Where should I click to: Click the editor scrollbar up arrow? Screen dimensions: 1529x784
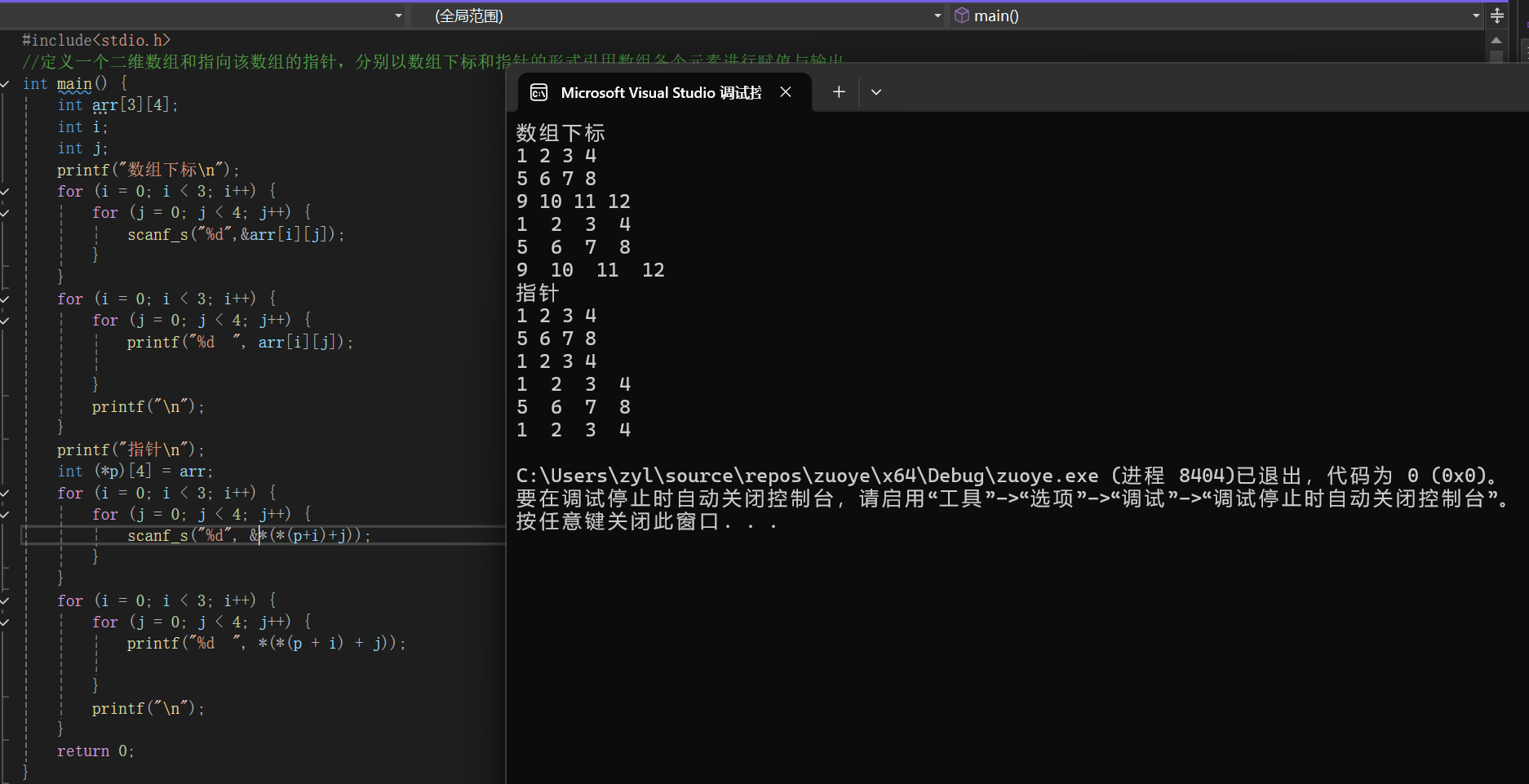tap(1496, 40)
